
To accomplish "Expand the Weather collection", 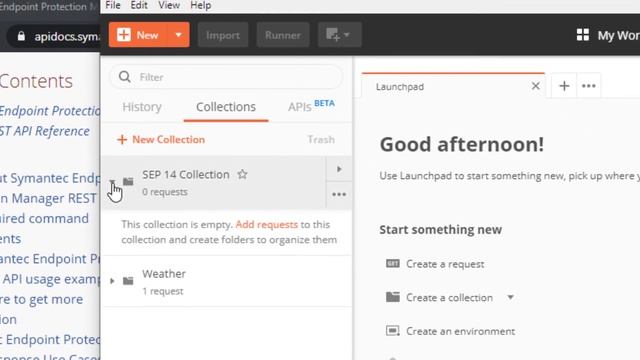I will pyautogui.click(x=112, y=281).
